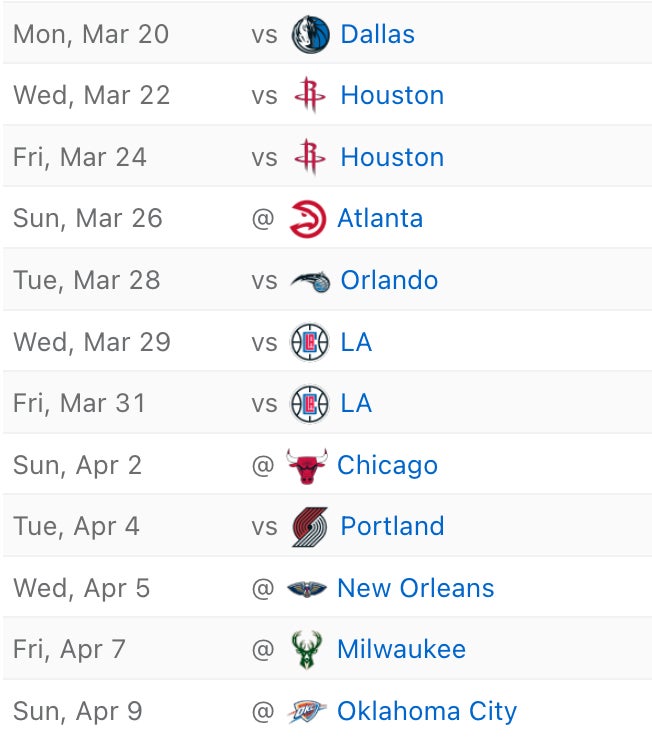Click the Rockets logo on Wed, Mar 22
The height and width of the screenshot is (738, 652).
pyautogui.click(x=310, y=96)
